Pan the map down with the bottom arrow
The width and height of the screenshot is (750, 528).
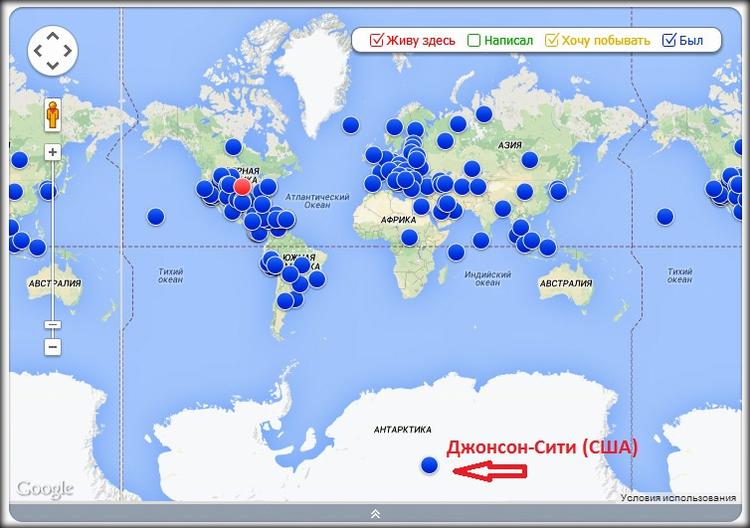point(52,67)
